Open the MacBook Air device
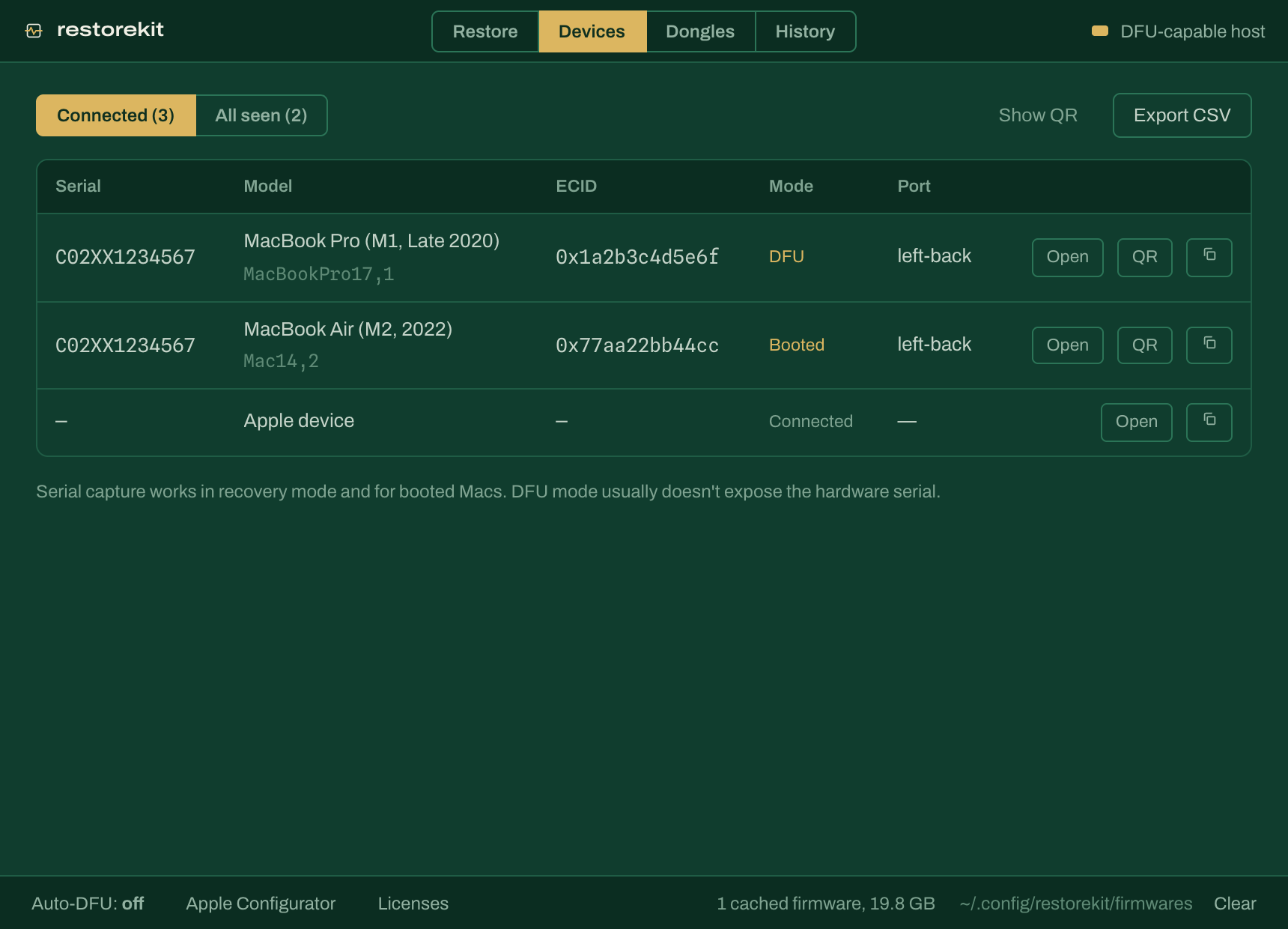Image resolution: width=1288 pixels, height=929 pixels. tap(1067, 345)
